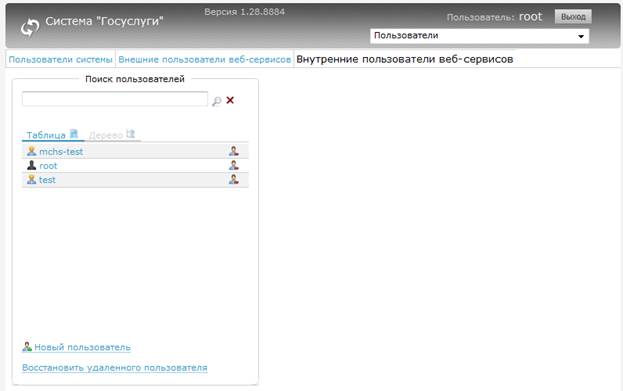Click the action icon at right of root row
The image size is (623, 391).
pyautogui.click(x=234, y=165)
